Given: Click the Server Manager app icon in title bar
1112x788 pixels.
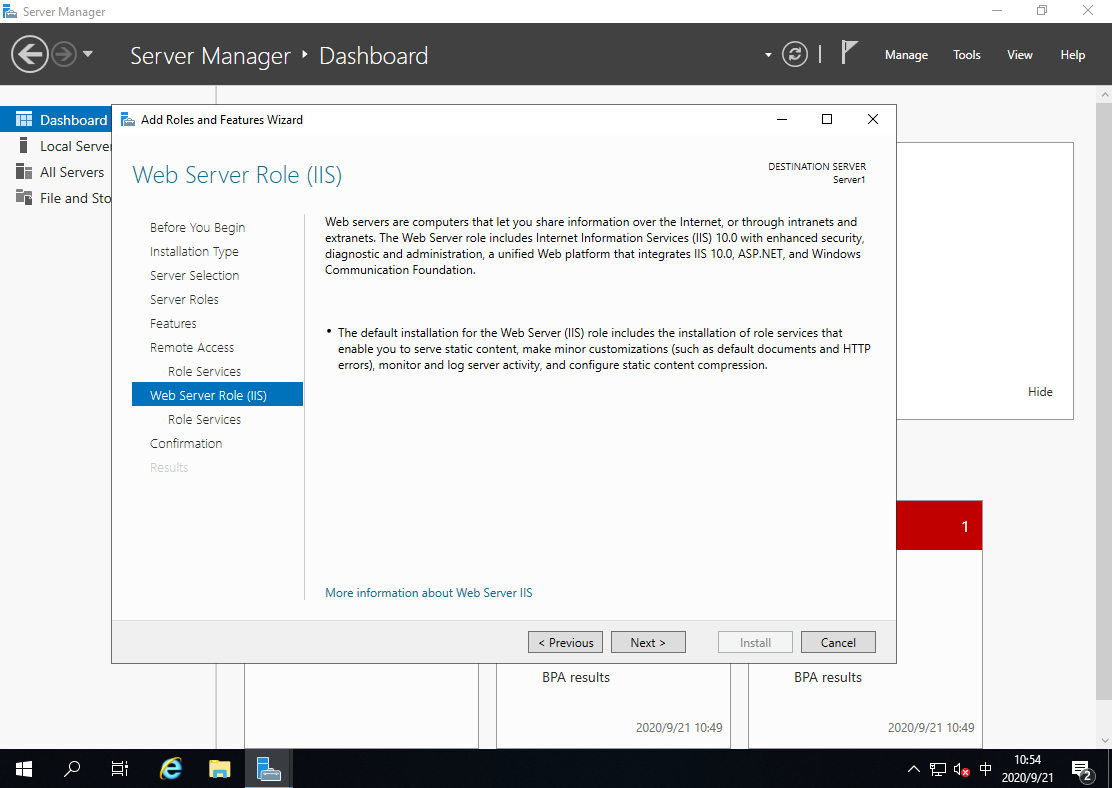Looking at the screenshot, I should click(x=10, y=11).
